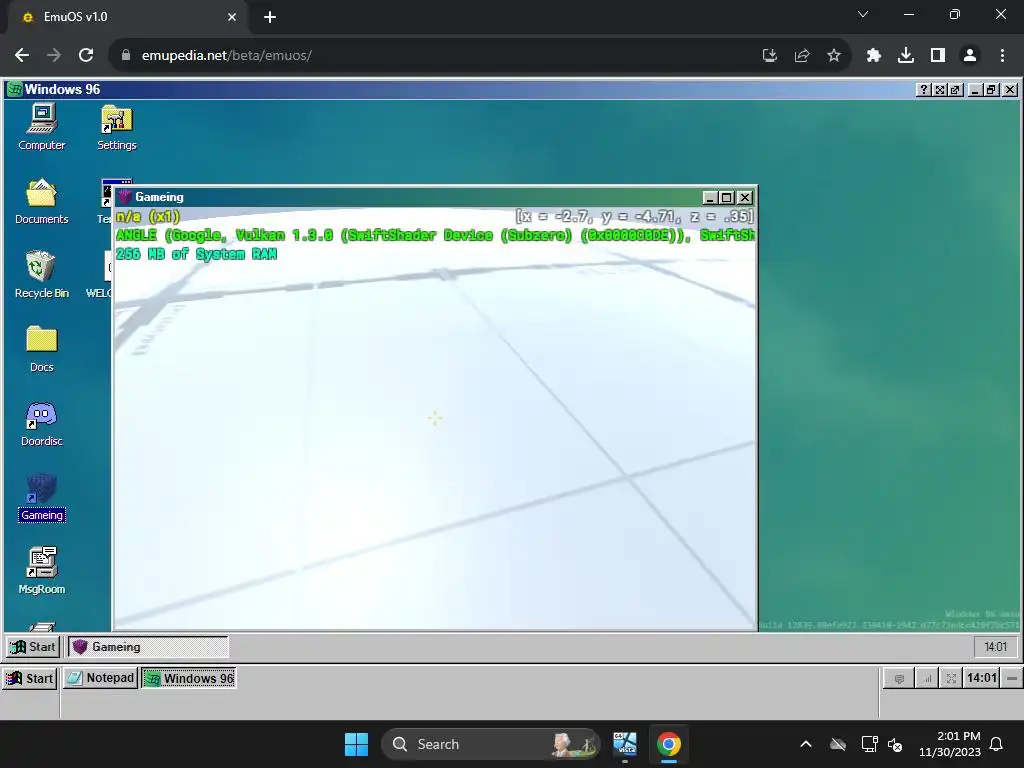Screen dimensions: 1024x768
Task: View site info via the lock icon
Action: tap(125, 56)
